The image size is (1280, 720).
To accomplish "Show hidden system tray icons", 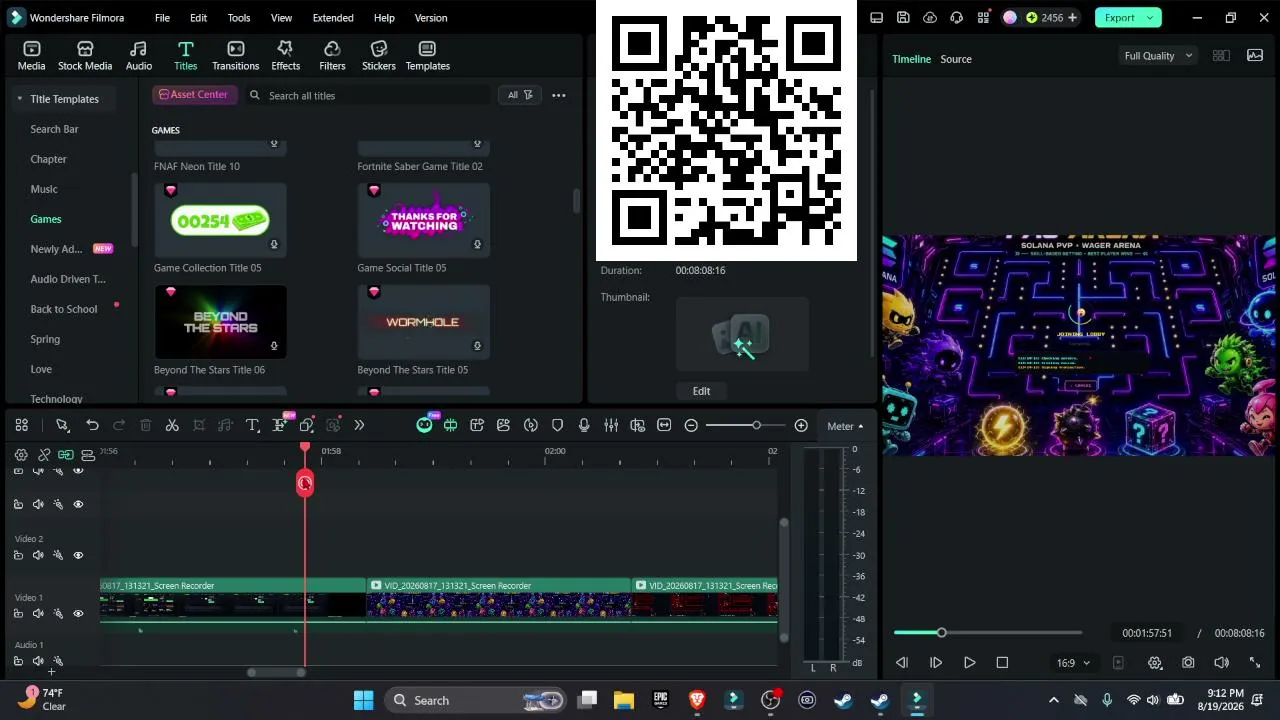I will [x=1053, y=700].
